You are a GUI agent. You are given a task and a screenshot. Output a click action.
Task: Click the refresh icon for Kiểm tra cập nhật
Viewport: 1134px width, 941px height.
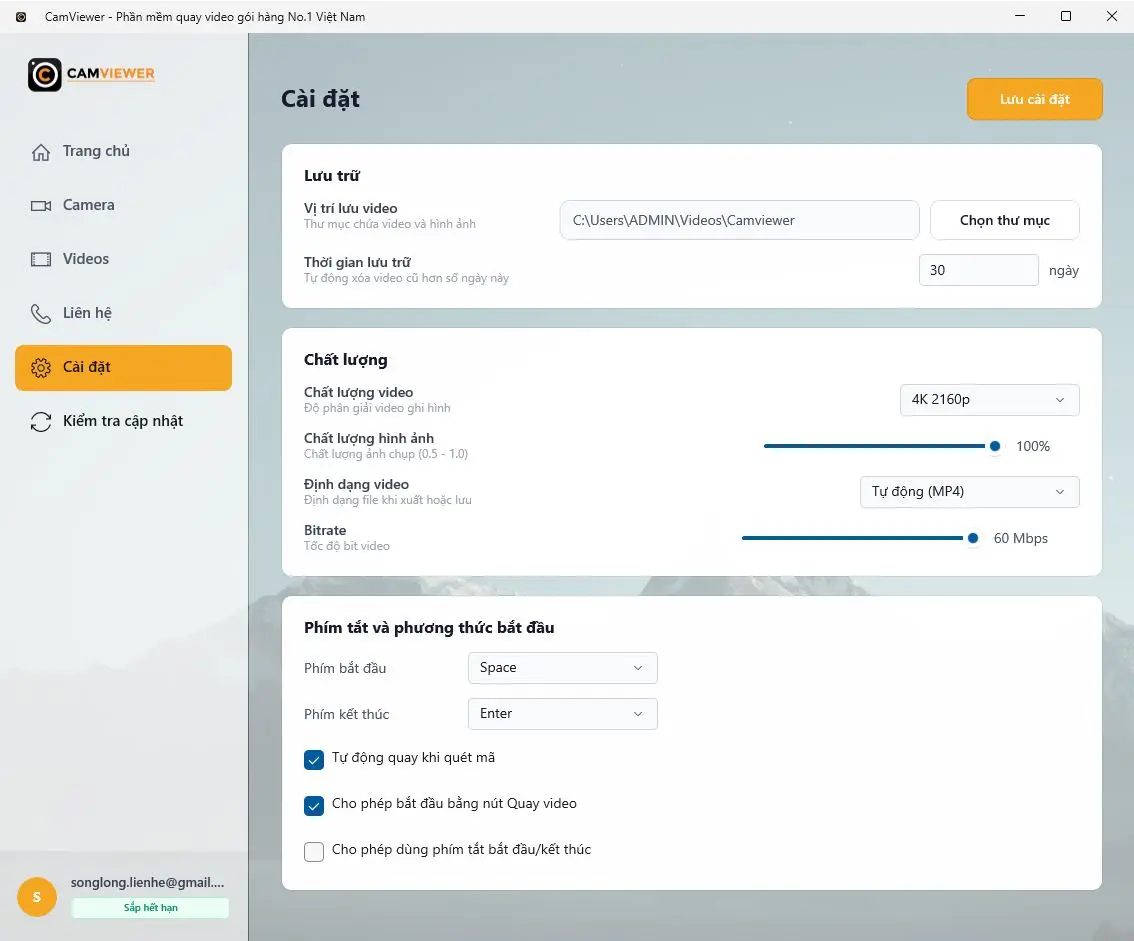click(x=40, y=422)
